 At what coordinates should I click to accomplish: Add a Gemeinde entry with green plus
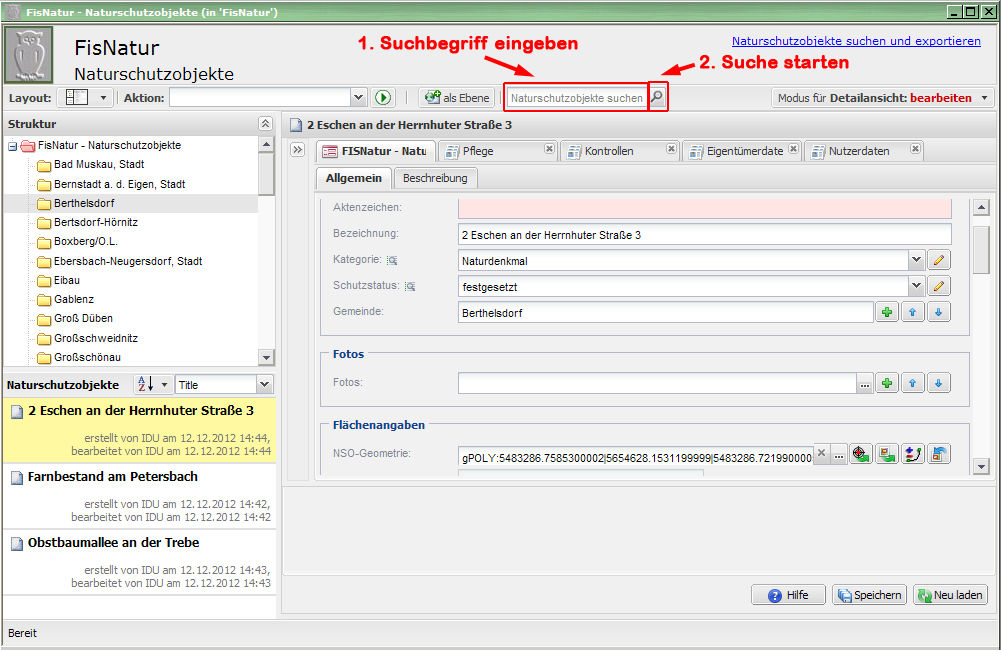[x=887, y=313]
